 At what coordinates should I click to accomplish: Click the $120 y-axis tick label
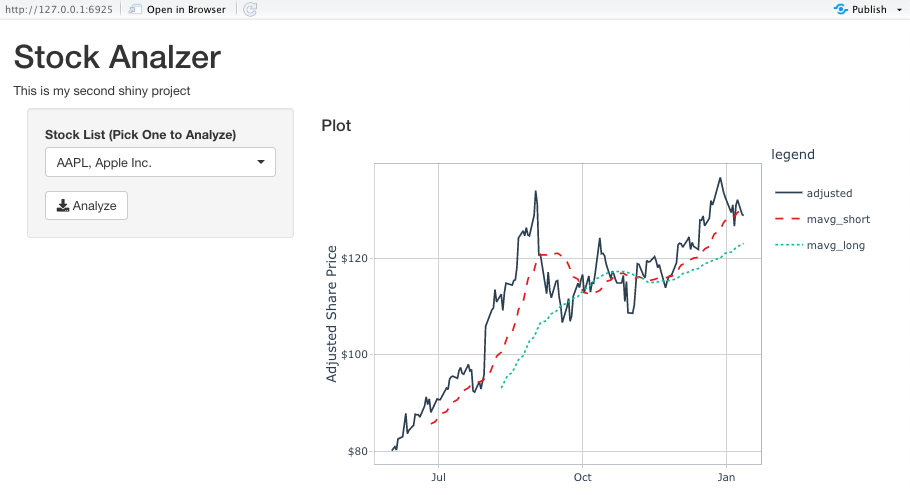[x=354, y=258]
